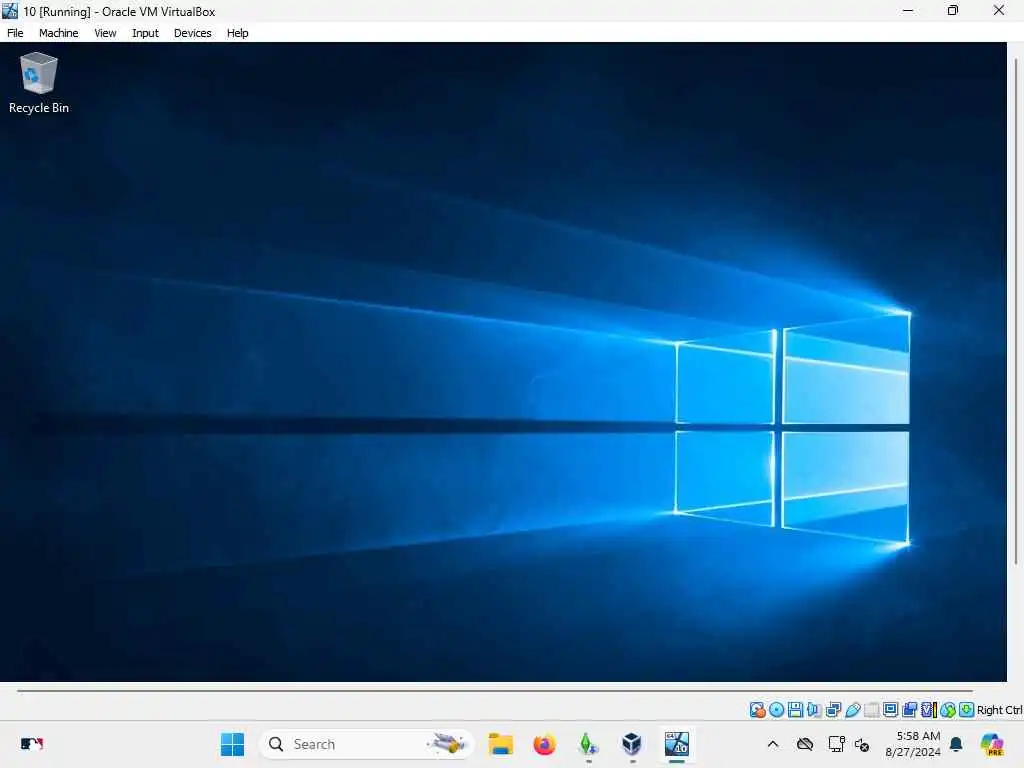Open the Input menu
Screen dimensions: 1024x768
145,33
